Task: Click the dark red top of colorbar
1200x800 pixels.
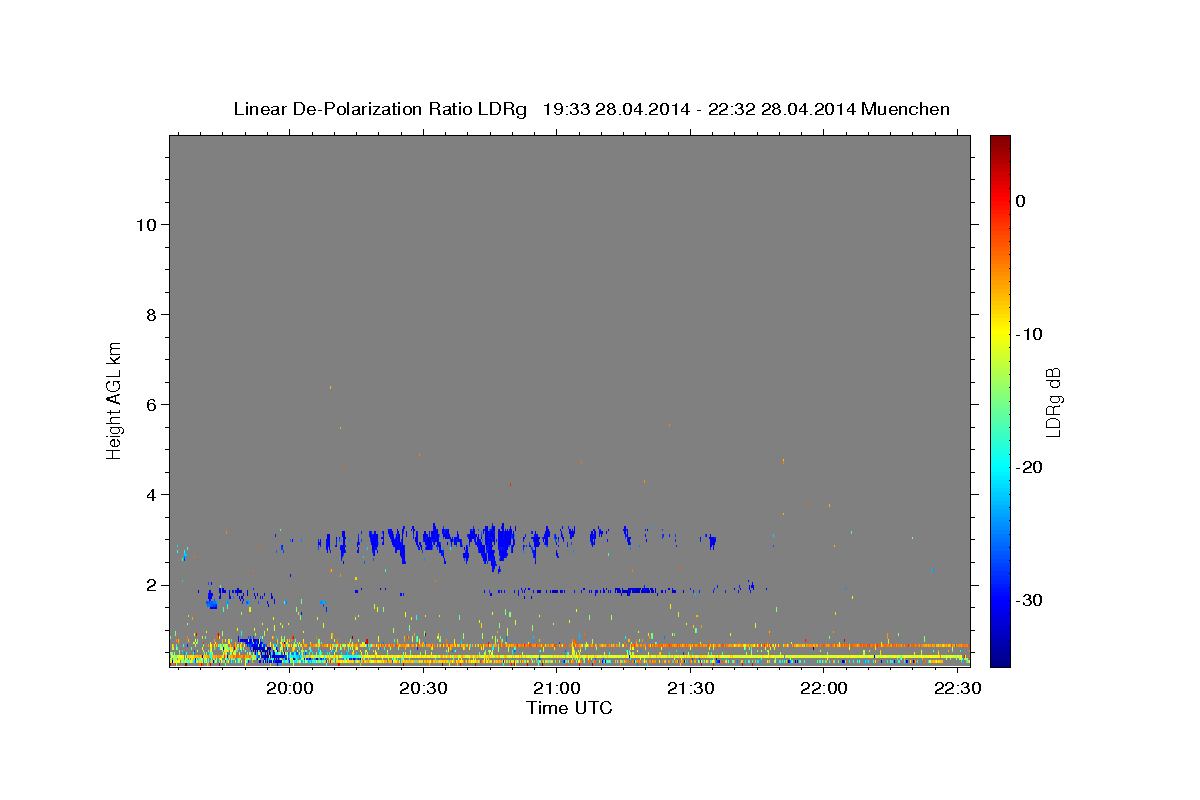Action: pos(1000,142)
